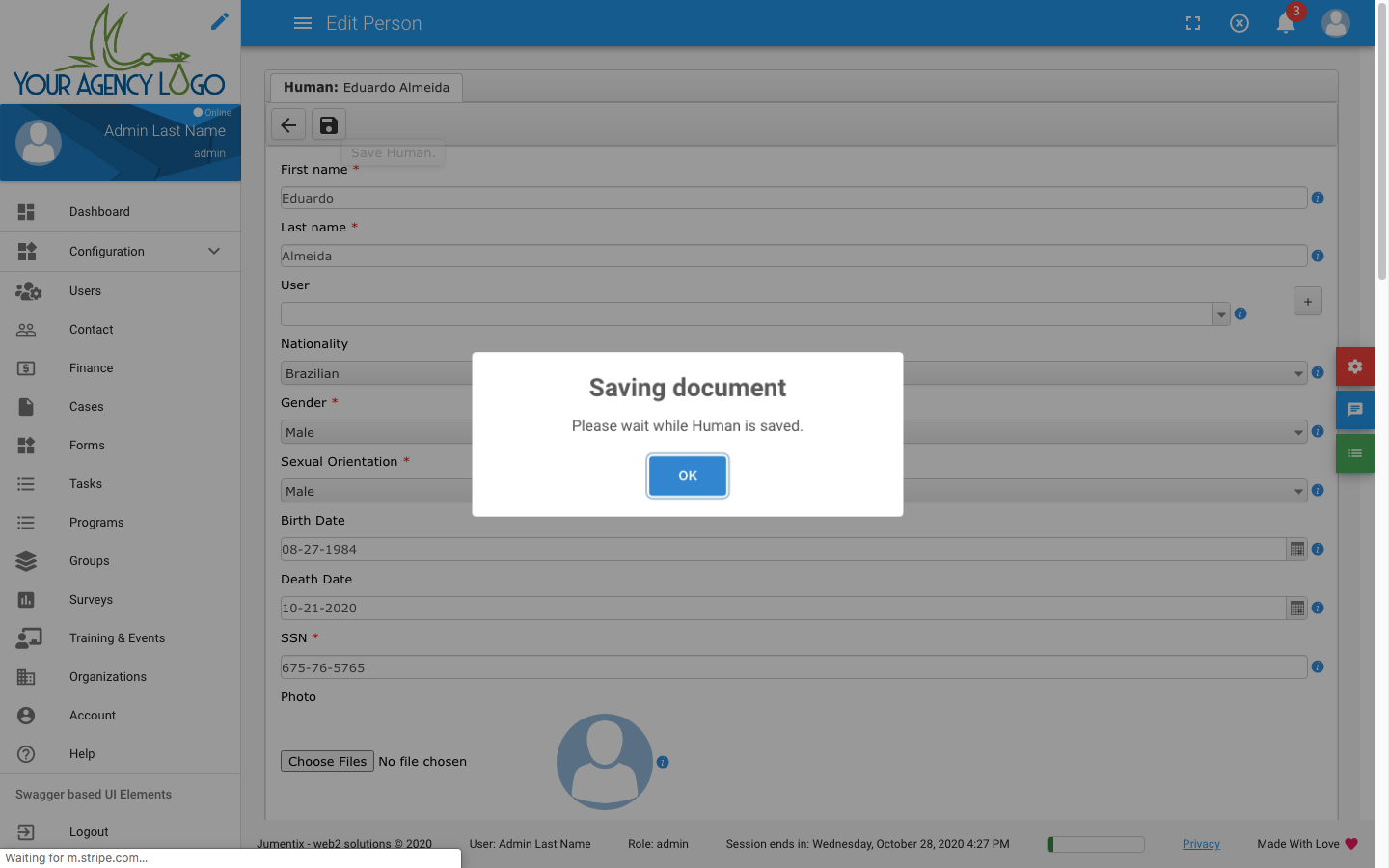
Task: Click info icon next to Gender
Action: (x=1318, y=431)
